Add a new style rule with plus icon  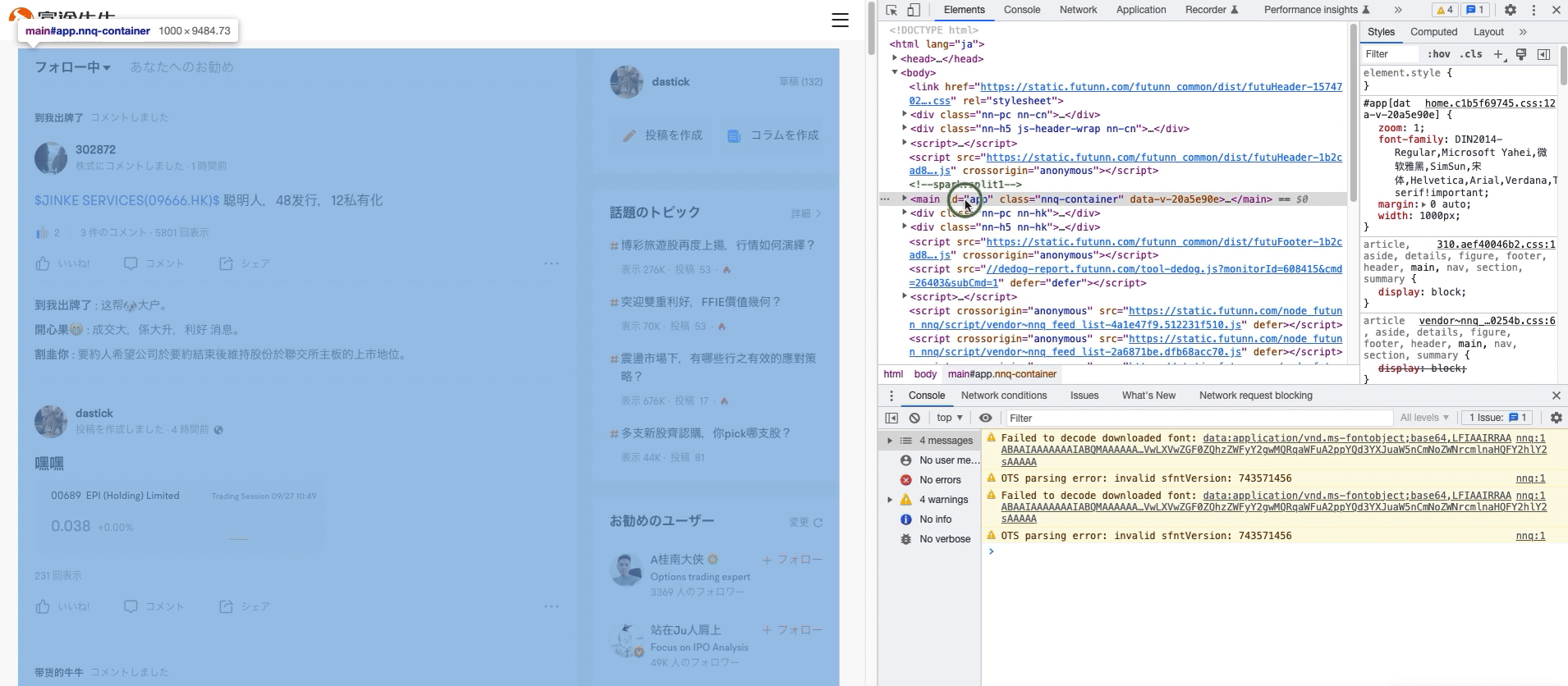click(1499, 54)
